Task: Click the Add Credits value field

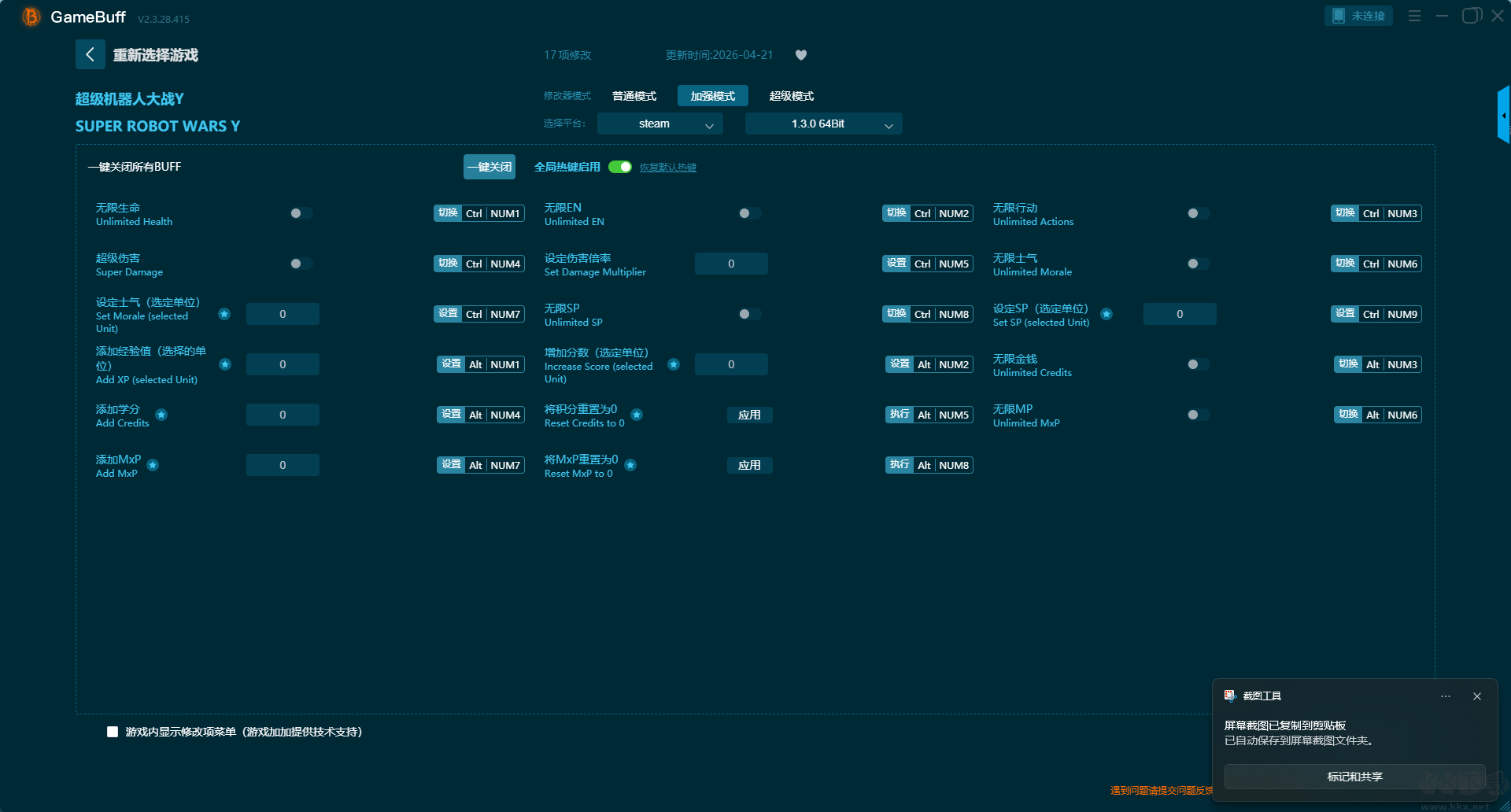Action: pyautogui.click(x=283, y=415)
